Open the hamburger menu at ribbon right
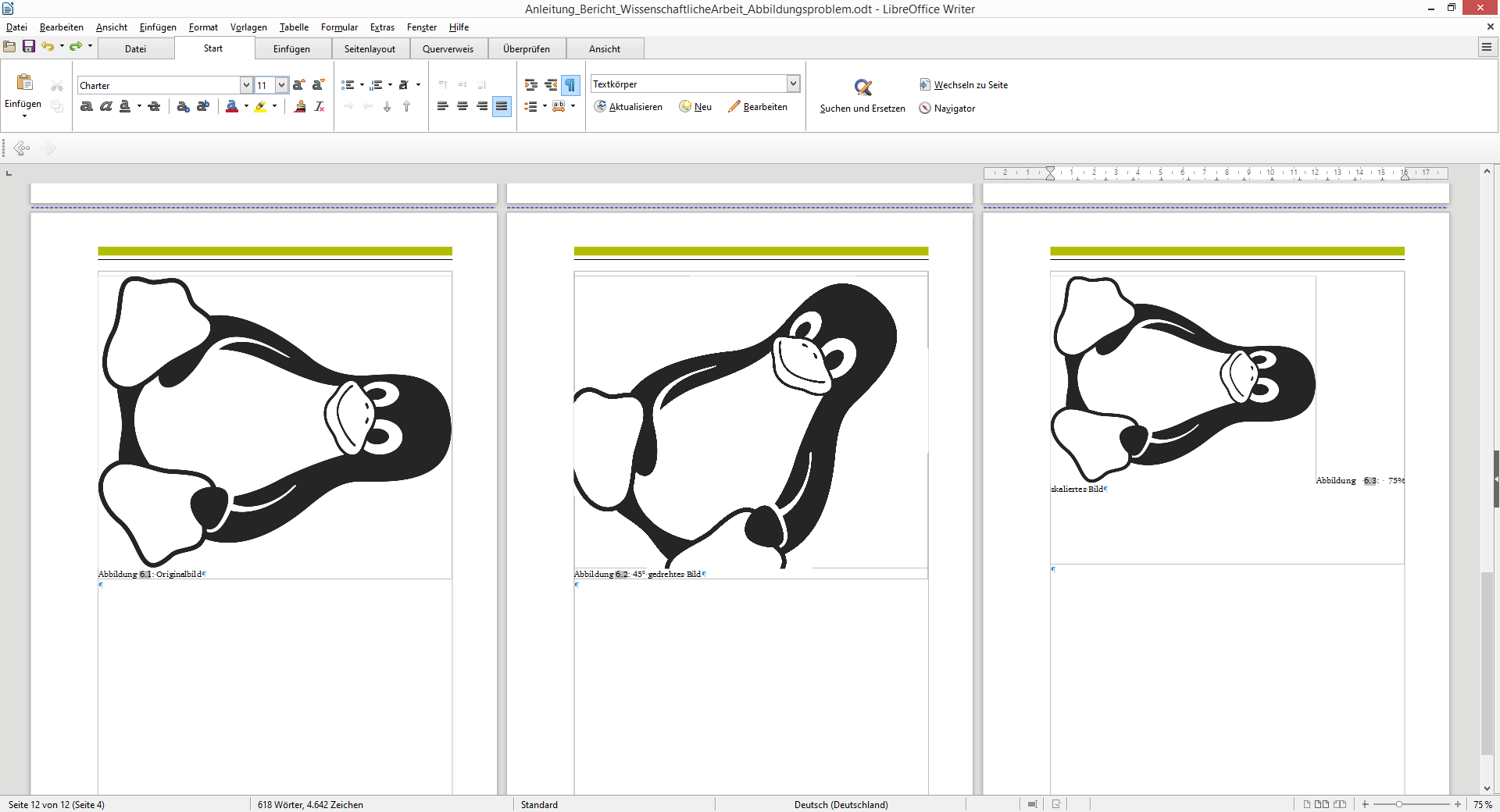1500x812 pixels. [x=1487, y=48]
